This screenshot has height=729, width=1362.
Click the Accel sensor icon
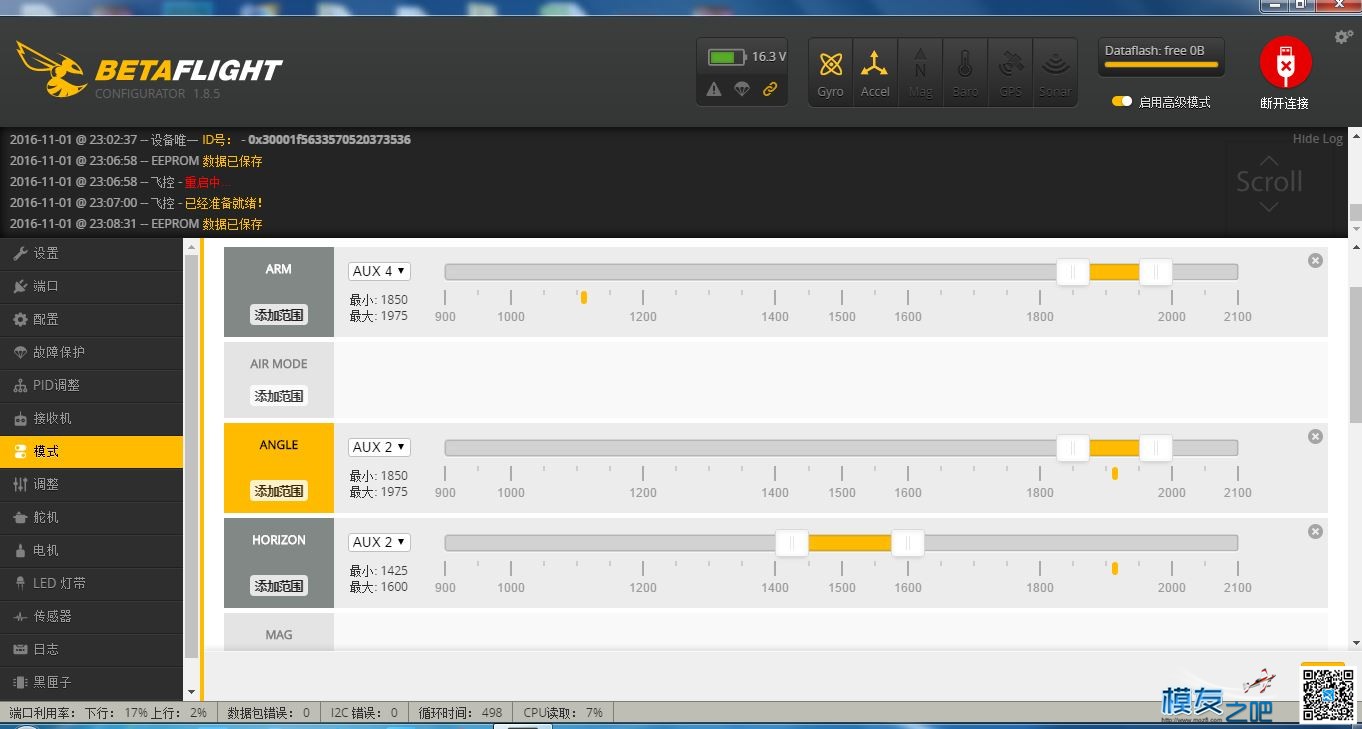point(875,72)
